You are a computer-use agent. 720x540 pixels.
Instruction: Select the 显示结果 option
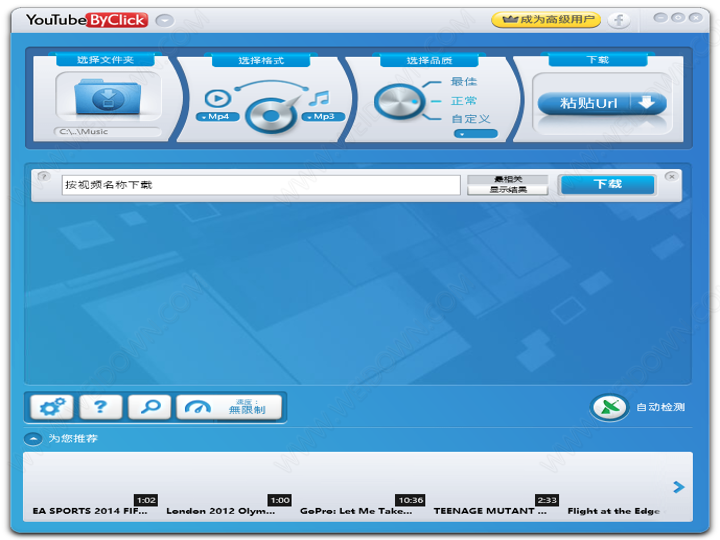tap(507, 190)
